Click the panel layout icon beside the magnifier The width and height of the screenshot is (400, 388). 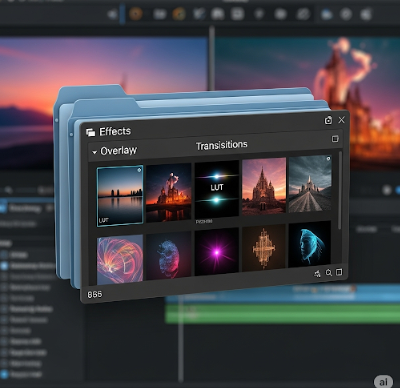point(339,272)
